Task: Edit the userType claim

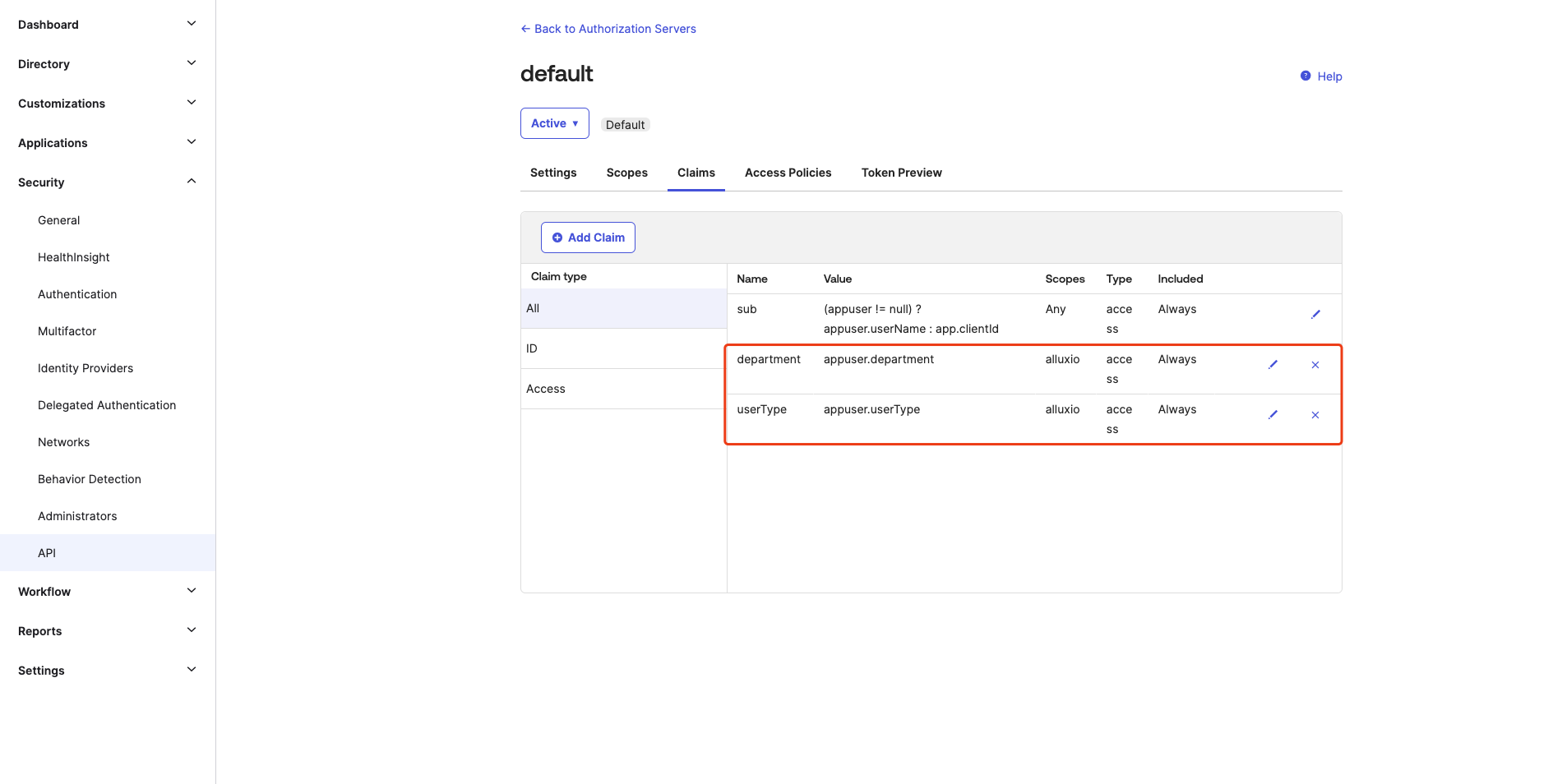Action: 1273,415
